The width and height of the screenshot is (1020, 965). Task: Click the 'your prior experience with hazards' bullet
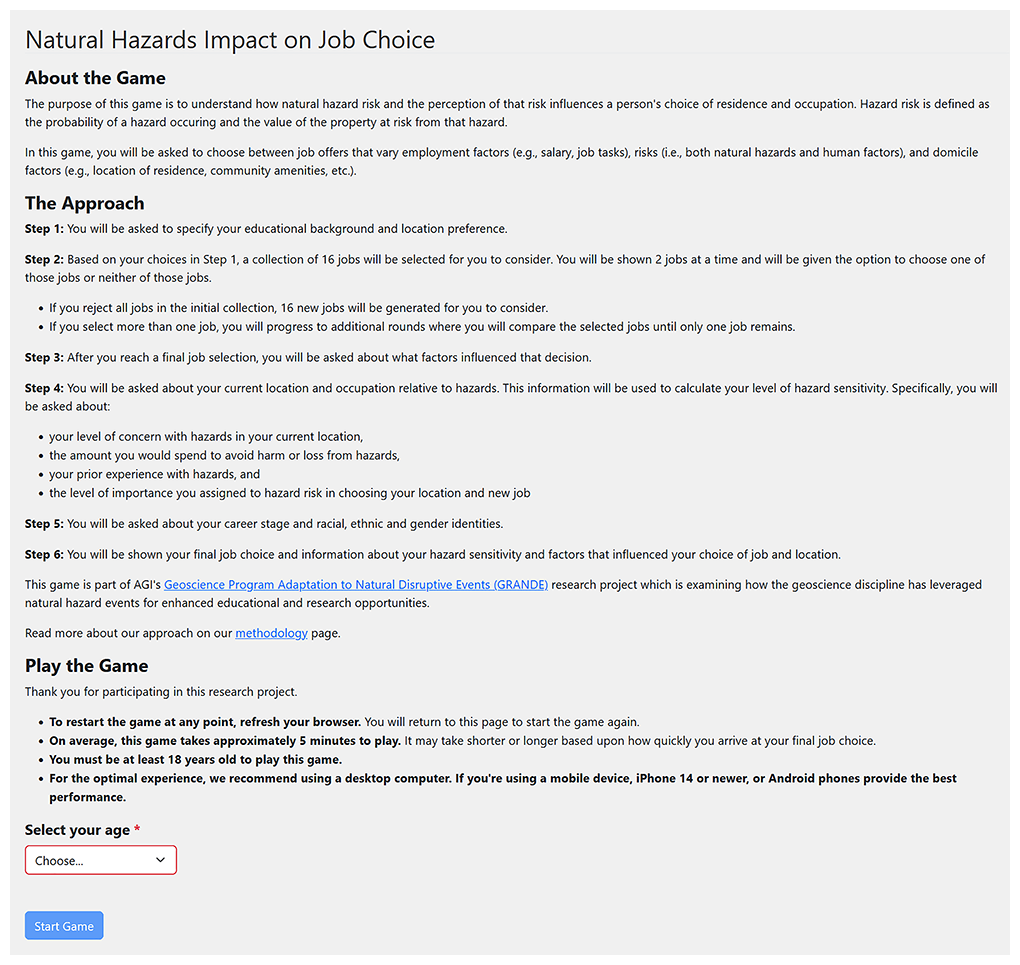click(154, 474)
